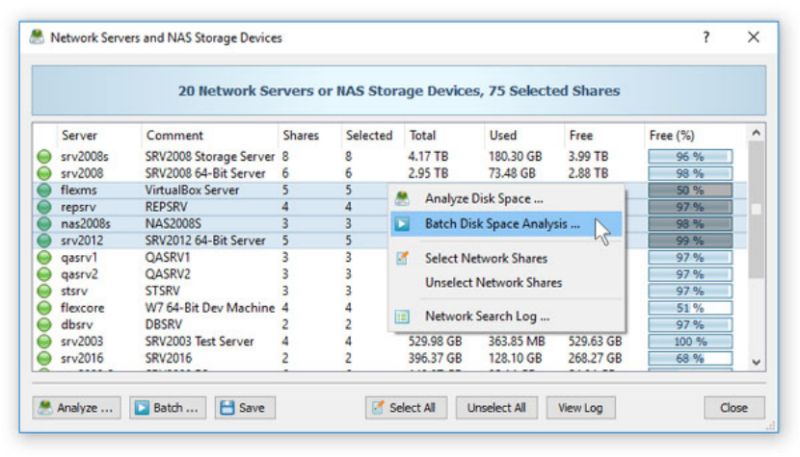Click the green status icon for flexcore
This screenshot has width=800, height=457.
pyautogui.click(x=44, y=308)
